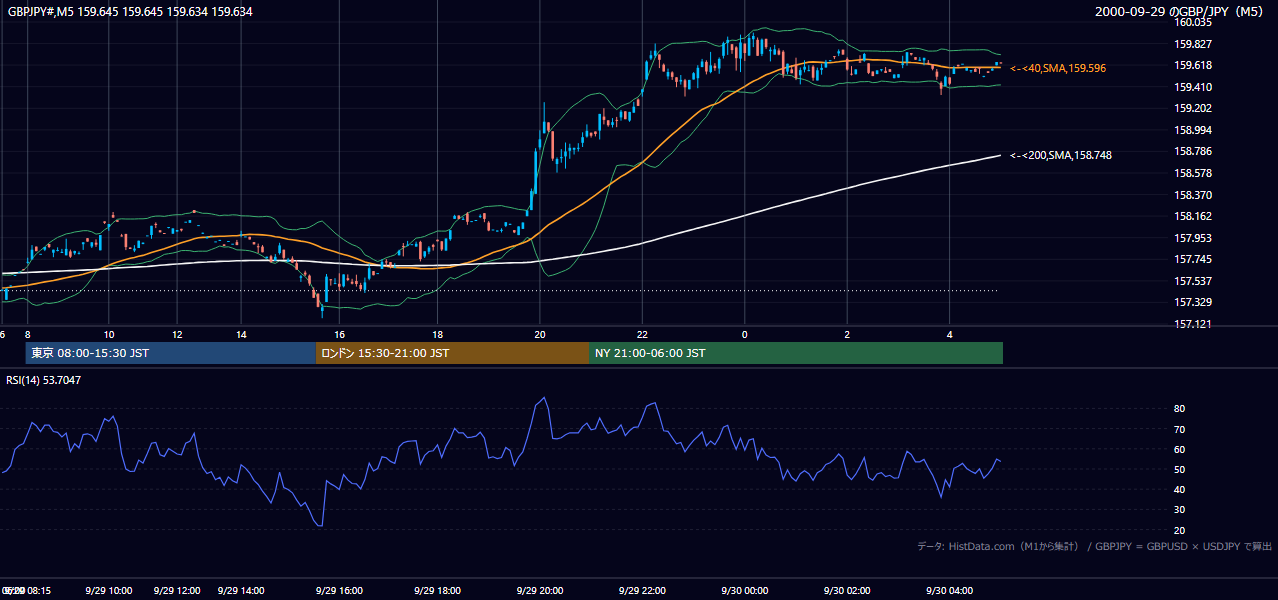Click bottom date label 9/29 18:00
Image resolution: width=1278 pixels, height=600 pixels.
tap(438, 591)
